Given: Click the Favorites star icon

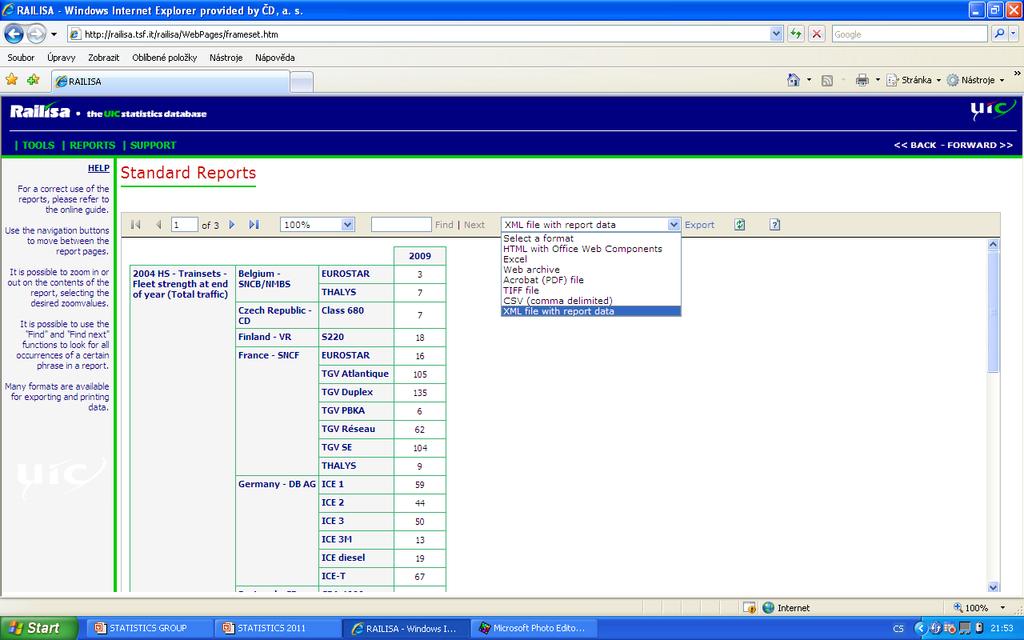Looking at the screenshot, I should pos(12,80).
